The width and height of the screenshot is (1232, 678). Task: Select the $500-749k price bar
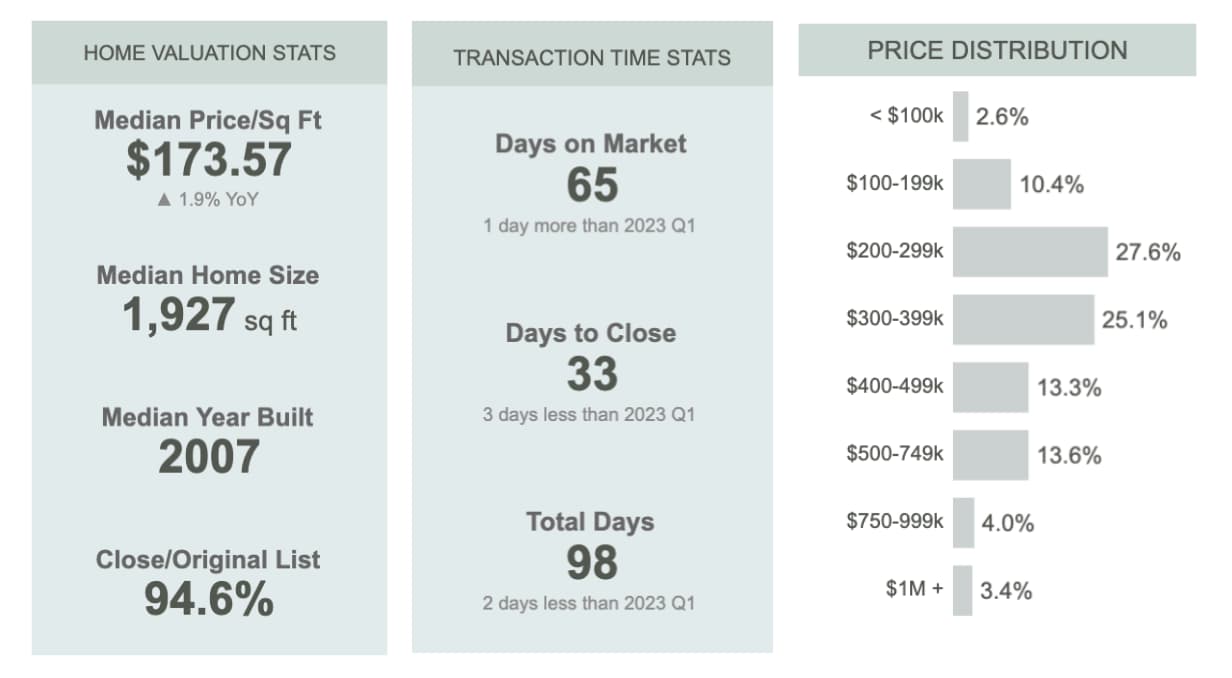pyautogui.click(x=990, y=455)
